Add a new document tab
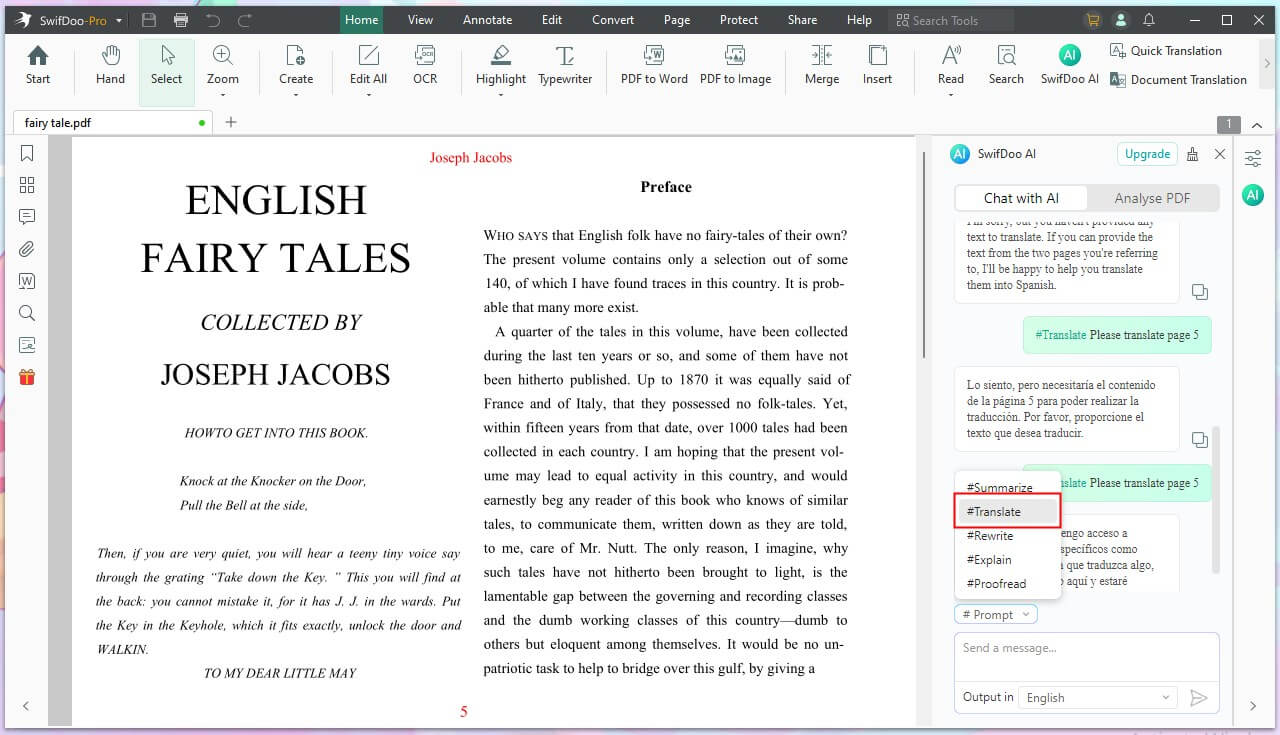The height and width of the screenshot is (735, 1280). [x=231, y=122]
